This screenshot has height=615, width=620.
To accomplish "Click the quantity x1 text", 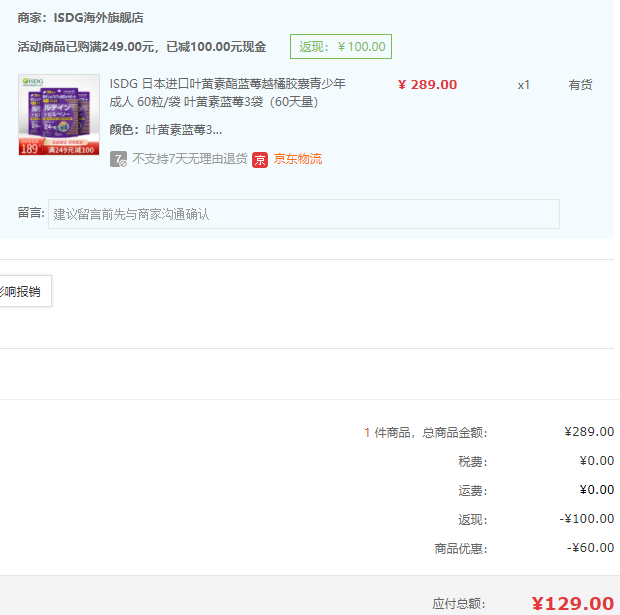I will coord(524,85).
